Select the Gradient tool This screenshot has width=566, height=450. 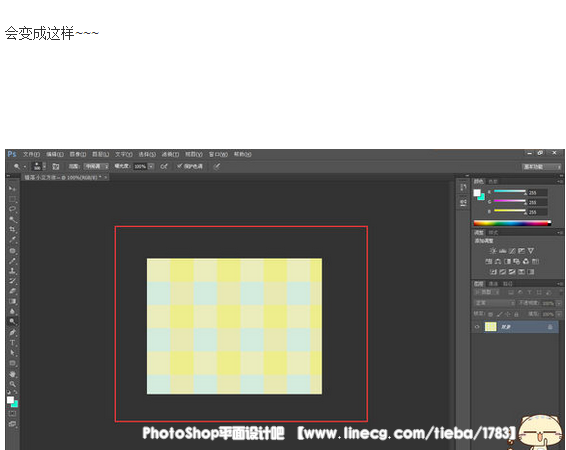12,301
